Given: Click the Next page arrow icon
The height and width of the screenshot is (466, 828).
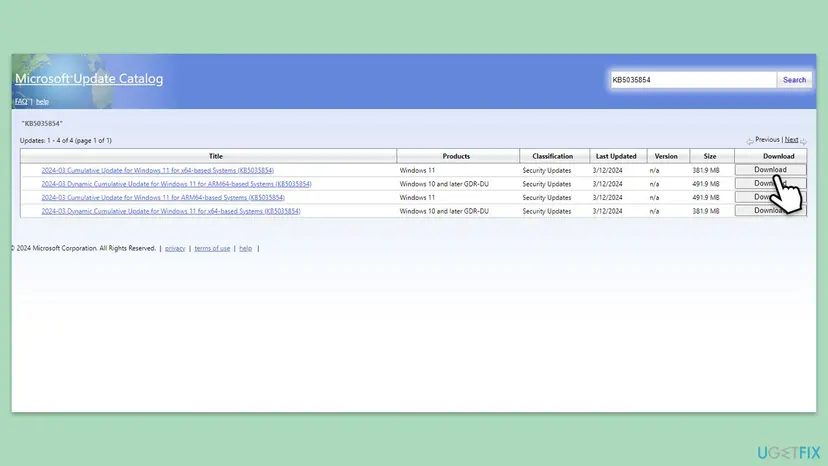Looking at the screenshot, I should [x=803, y=141].
